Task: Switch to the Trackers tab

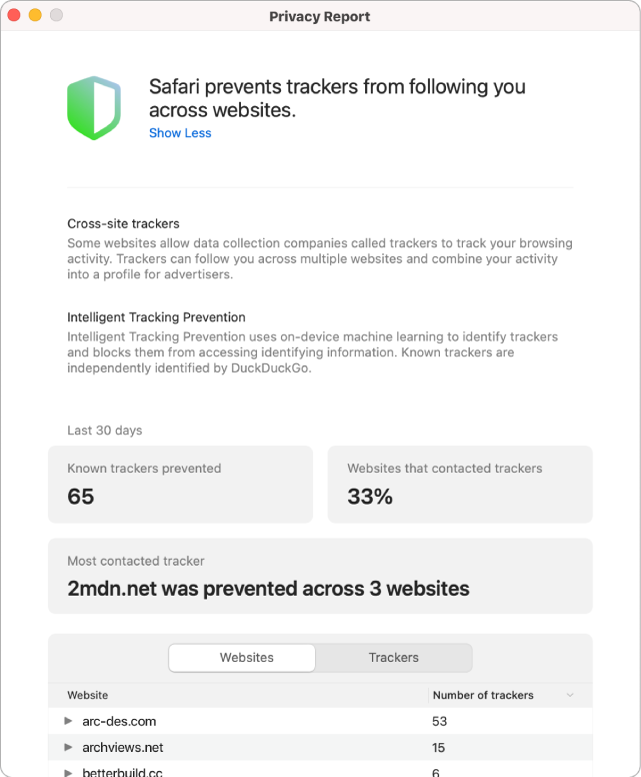Action: point(393,658)
